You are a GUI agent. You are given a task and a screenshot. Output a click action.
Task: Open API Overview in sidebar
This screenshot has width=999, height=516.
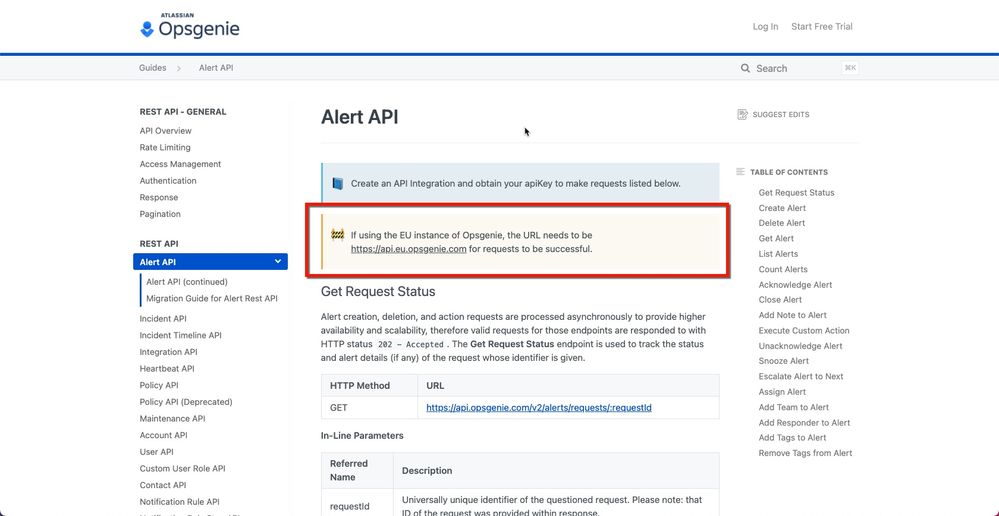click(166, 131)
